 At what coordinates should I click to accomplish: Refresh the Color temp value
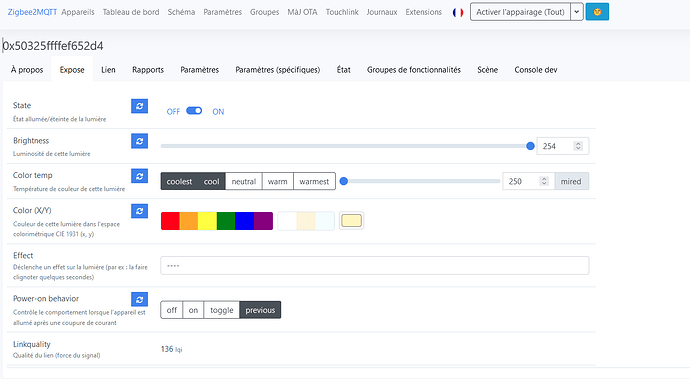tap(139, 176)
